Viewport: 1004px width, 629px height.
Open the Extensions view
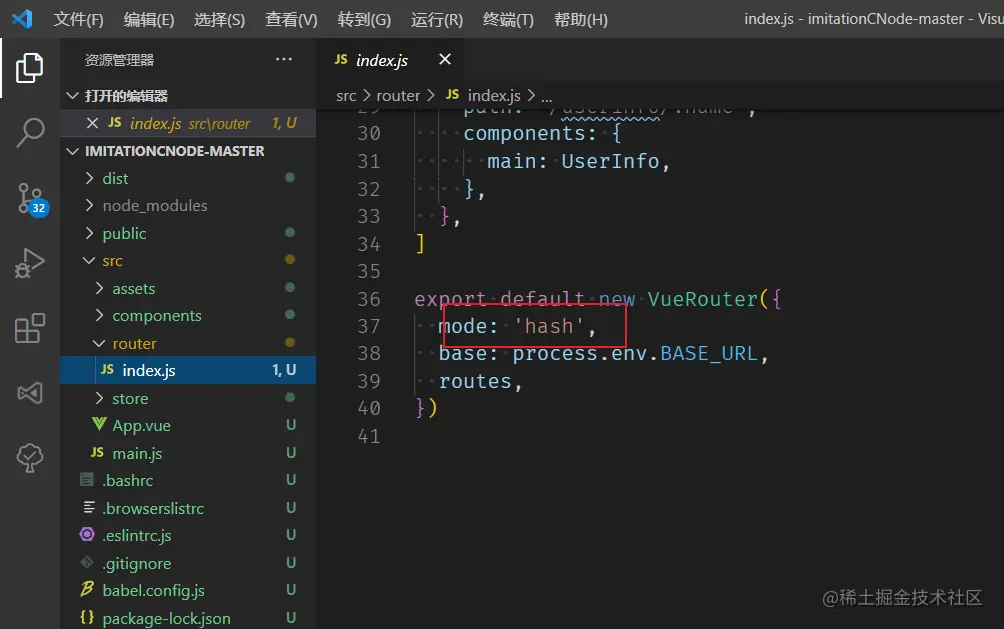[x=29, y=328]
